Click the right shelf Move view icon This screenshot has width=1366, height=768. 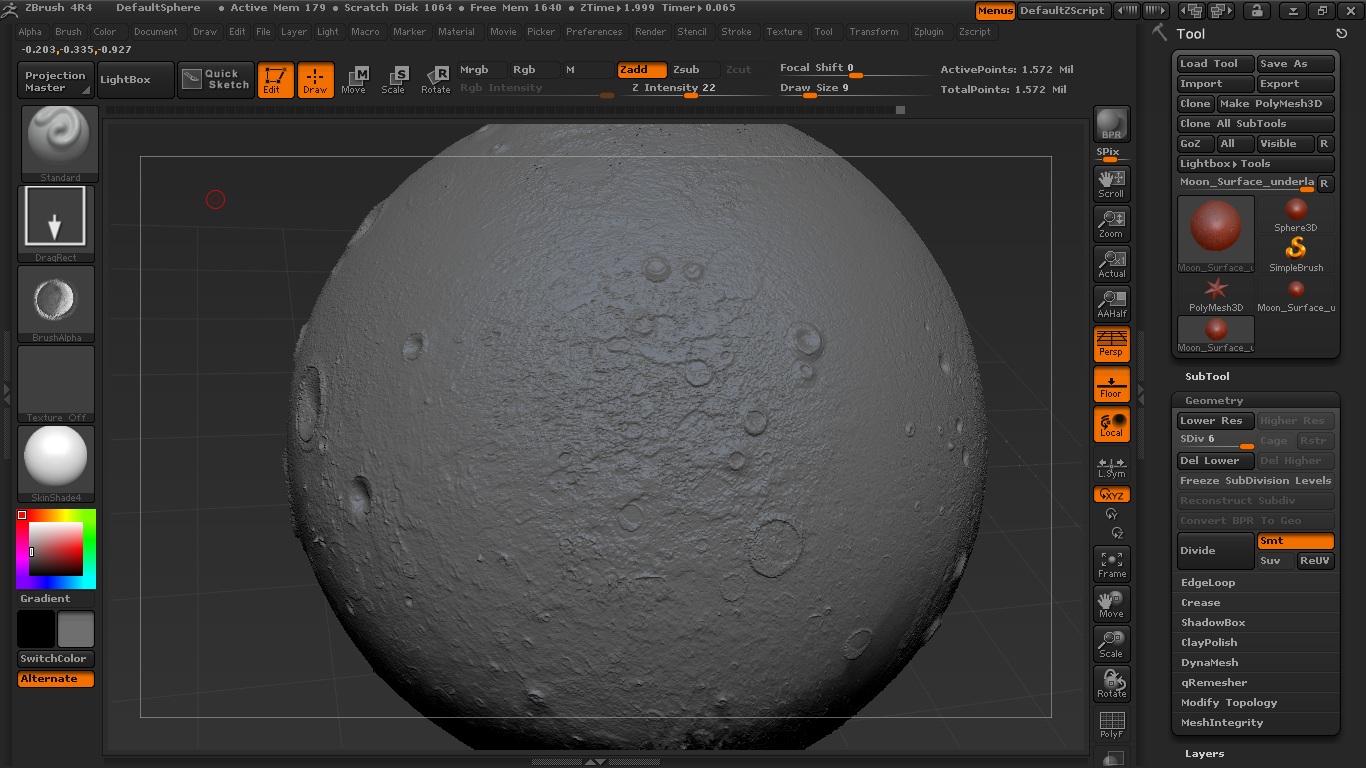(x=1111, y=603)
